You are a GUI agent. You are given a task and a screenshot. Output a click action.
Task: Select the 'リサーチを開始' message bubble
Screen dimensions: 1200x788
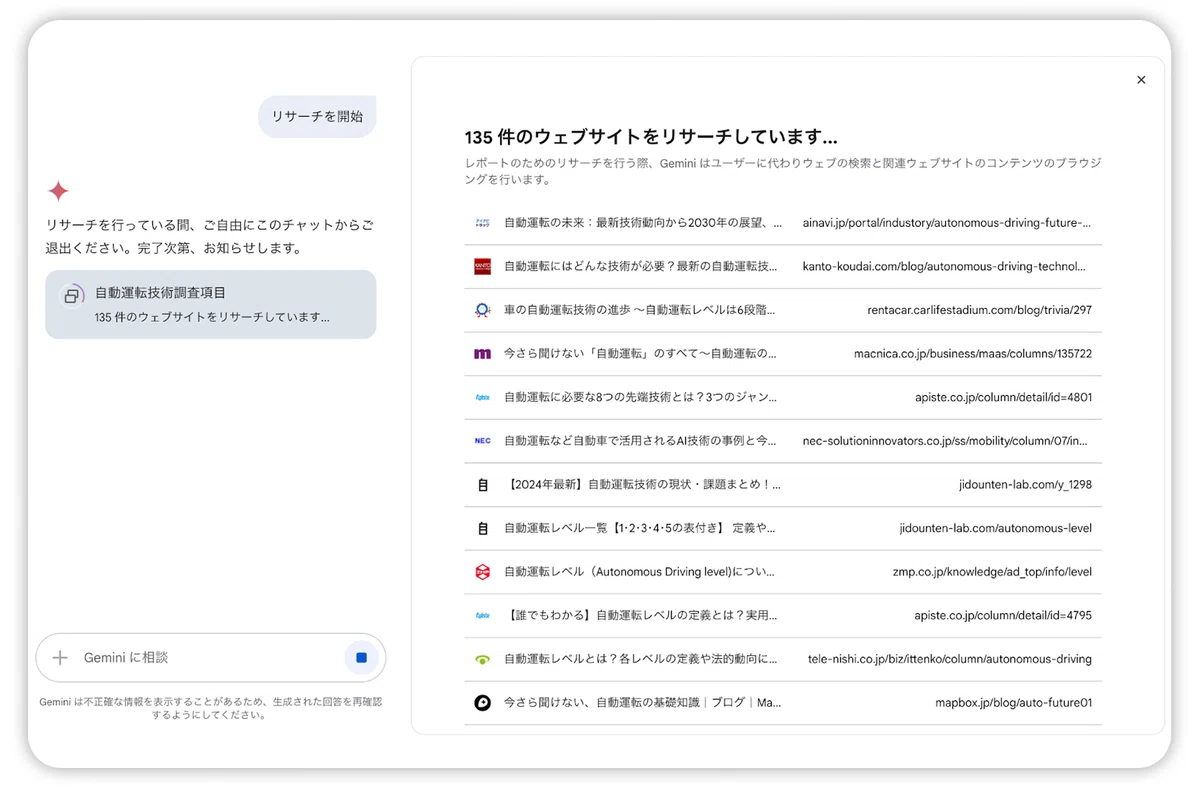[317, 117]
